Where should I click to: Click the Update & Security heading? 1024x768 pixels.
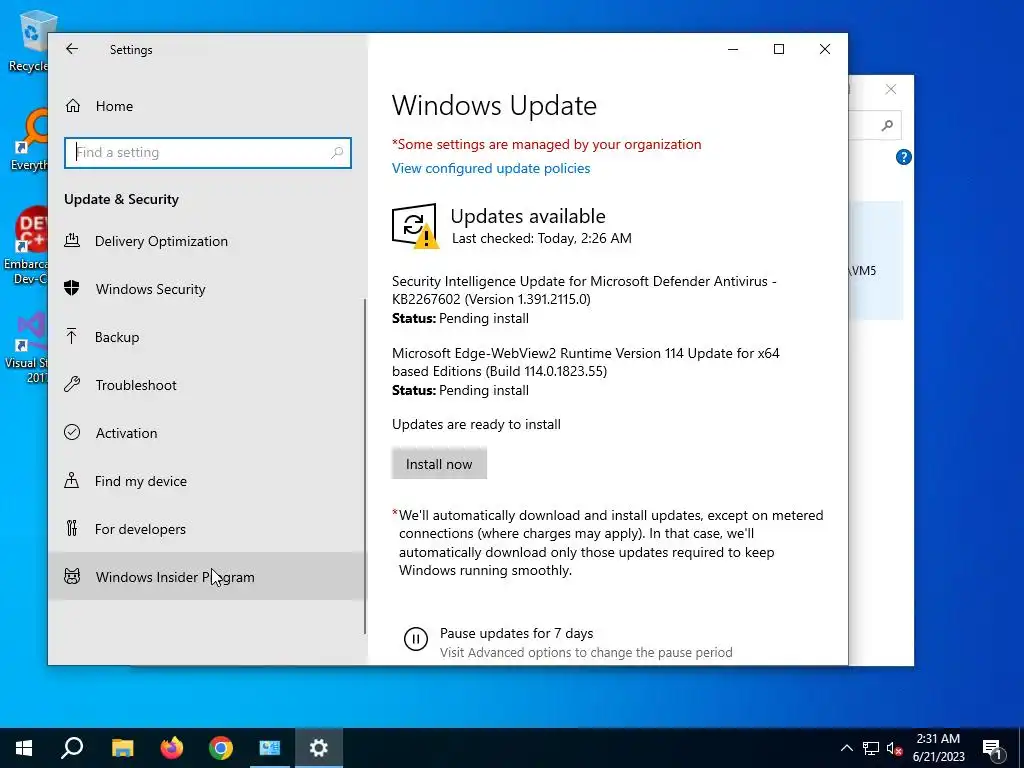coord(121,199)
